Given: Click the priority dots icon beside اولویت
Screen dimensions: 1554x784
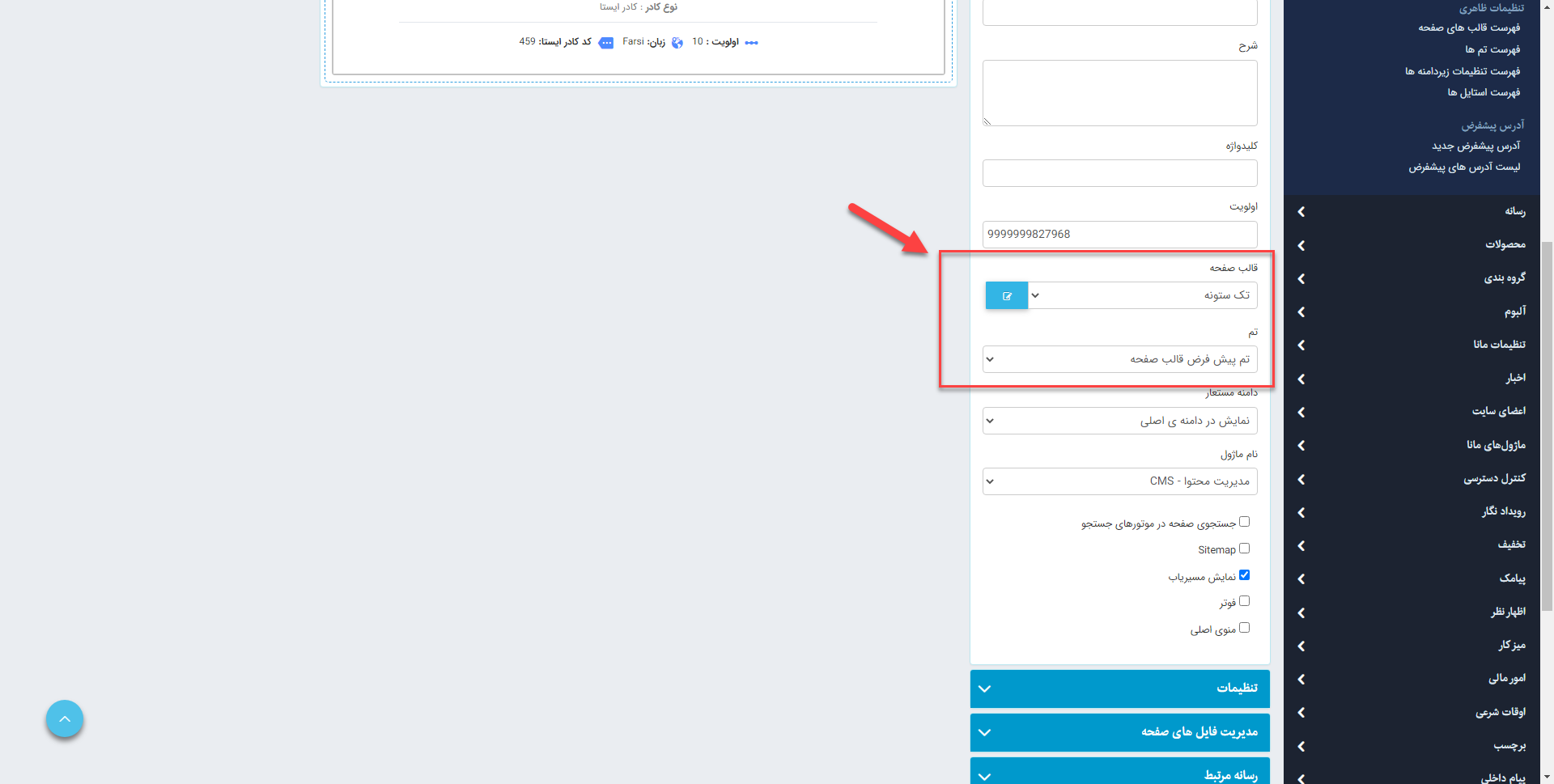Looking at the screenshot, I should 751,43.
